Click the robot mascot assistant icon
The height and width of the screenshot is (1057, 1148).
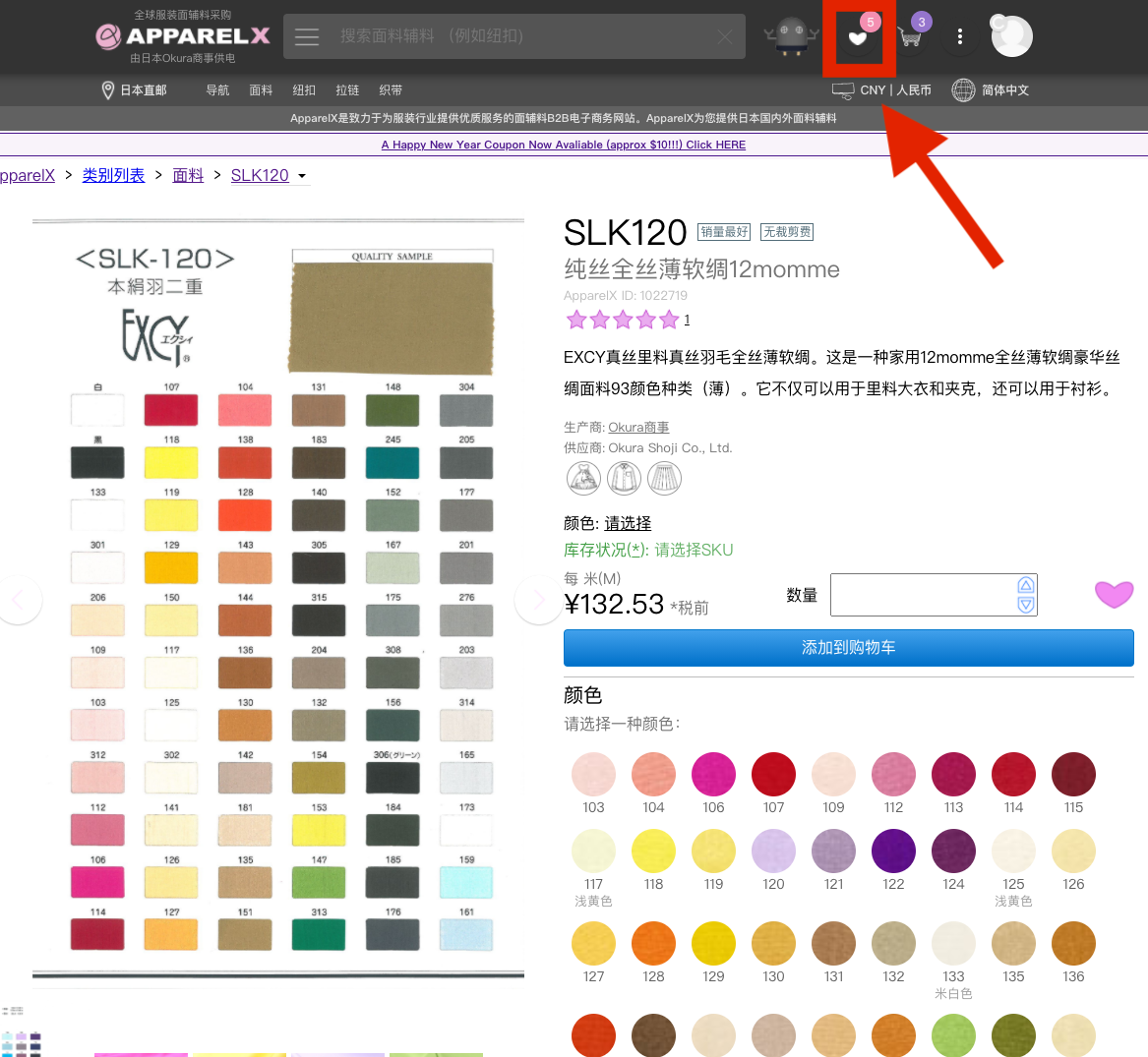click(791, 37)
